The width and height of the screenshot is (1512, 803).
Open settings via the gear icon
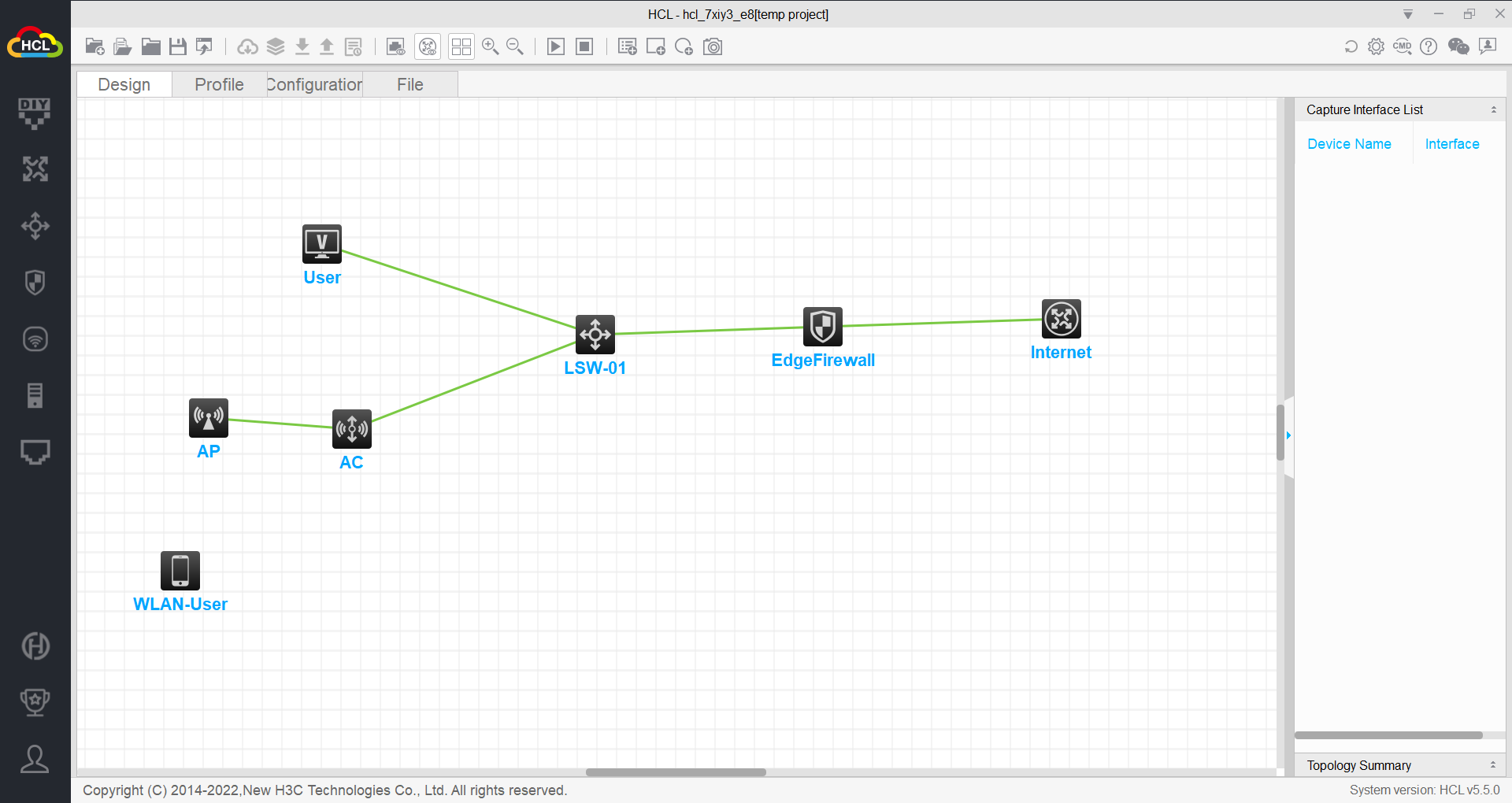tap(1376, 46)
